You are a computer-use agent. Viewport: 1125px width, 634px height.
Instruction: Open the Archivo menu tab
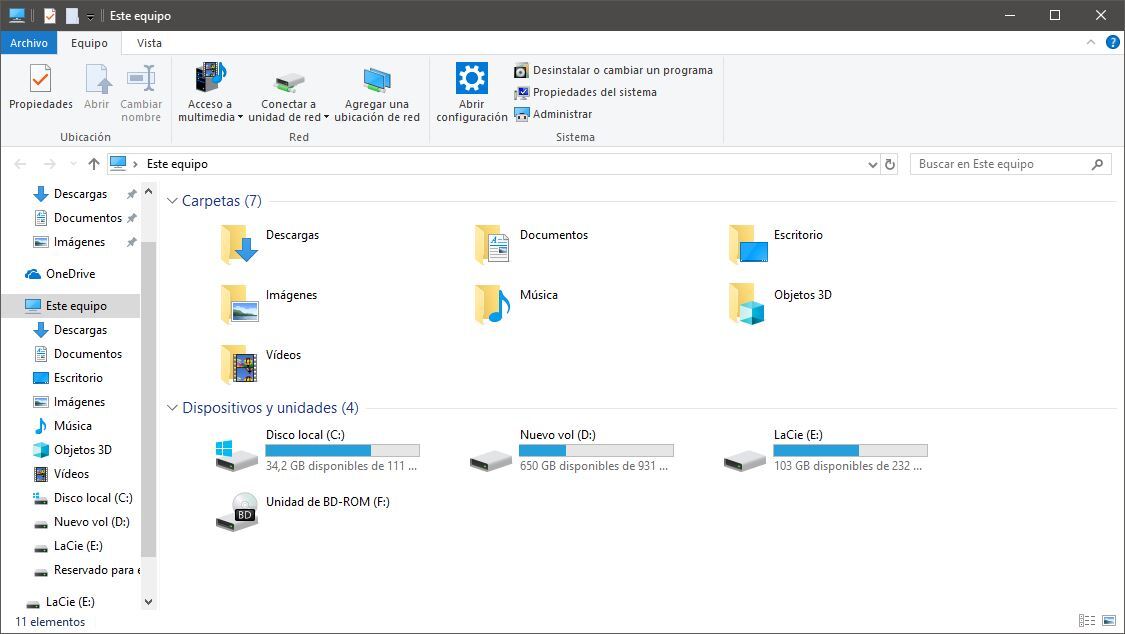pyautogui.click(x=29, y=43)
